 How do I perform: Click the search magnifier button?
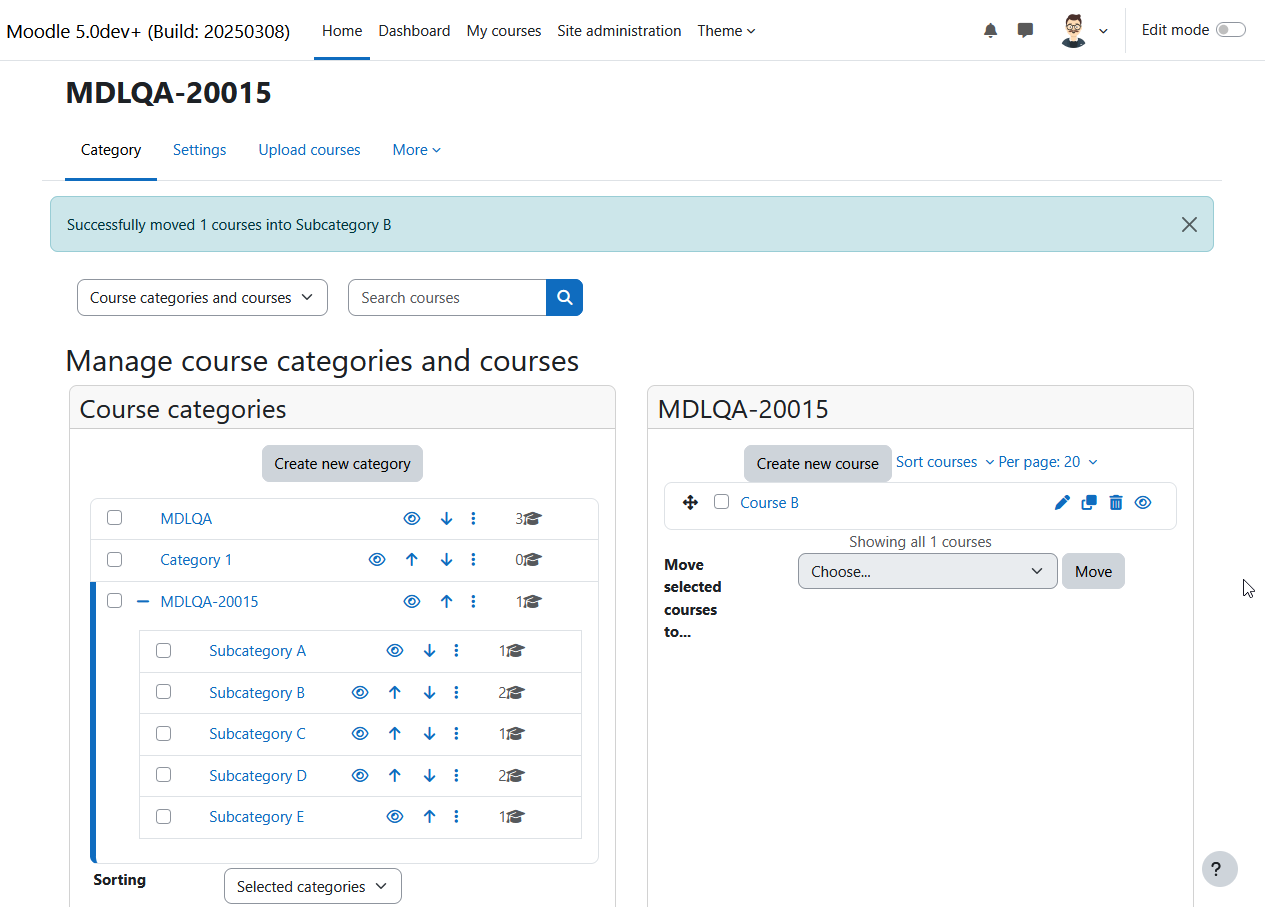pyautogui.click(x=564, y=297)
